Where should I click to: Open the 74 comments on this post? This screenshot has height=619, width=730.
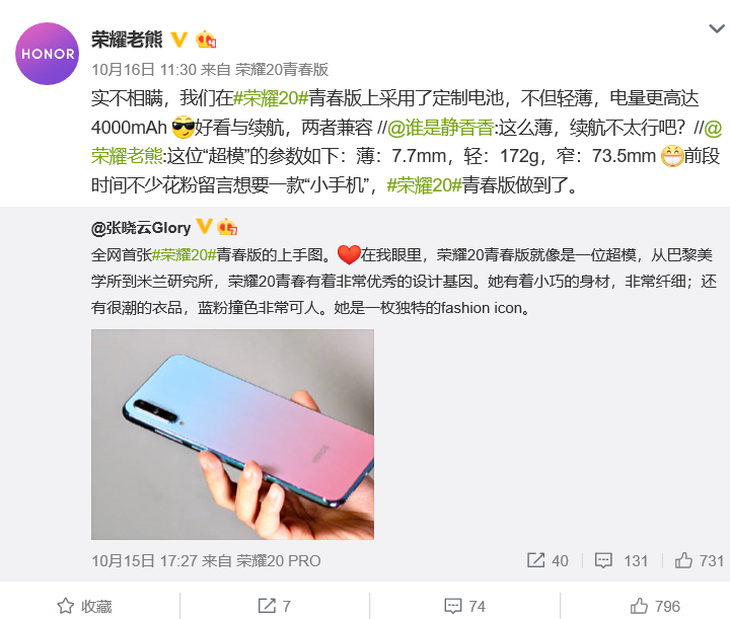click(465, 606)
